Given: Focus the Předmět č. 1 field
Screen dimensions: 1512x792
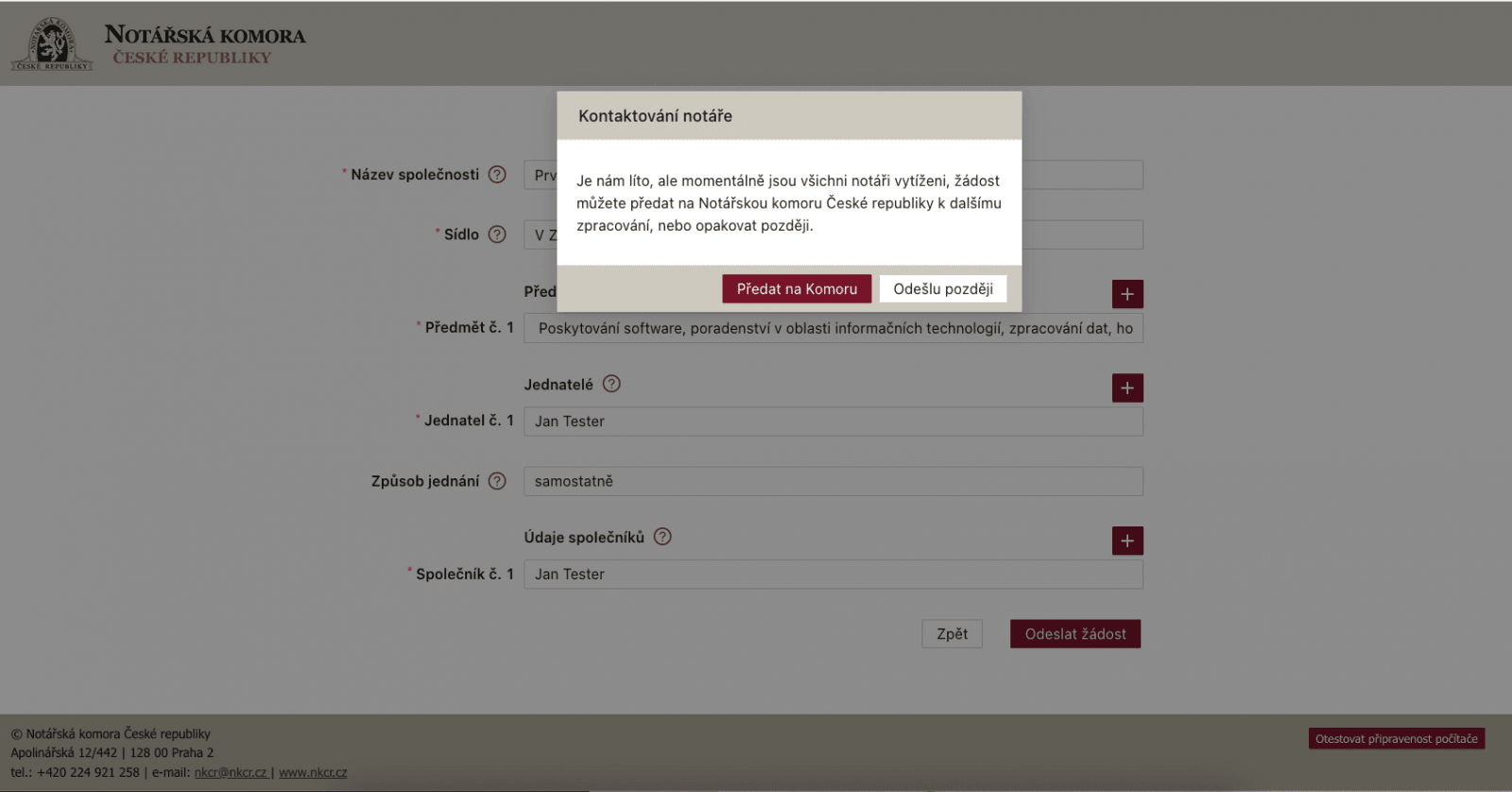Looking at the screenshot, I should pos(833,329).
